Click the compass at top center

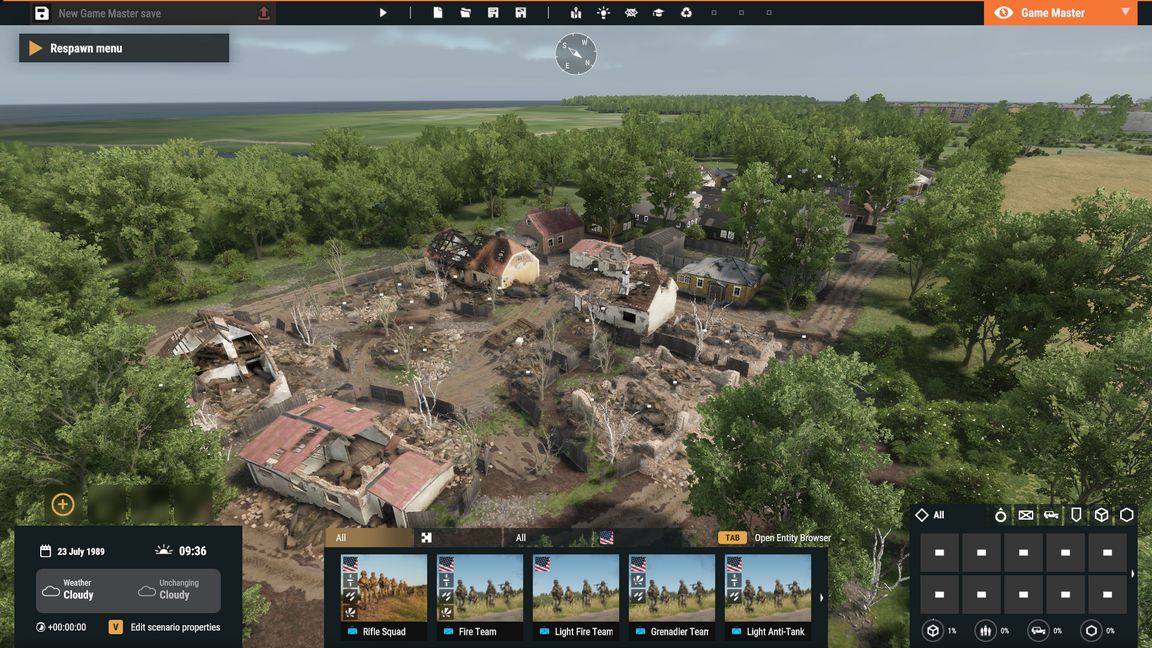pyautogui.click(x=576, y=54)
